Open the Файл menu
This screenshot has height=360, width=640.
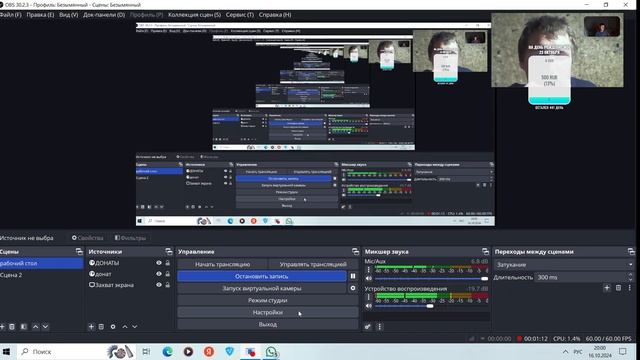[x=11, y=15]
